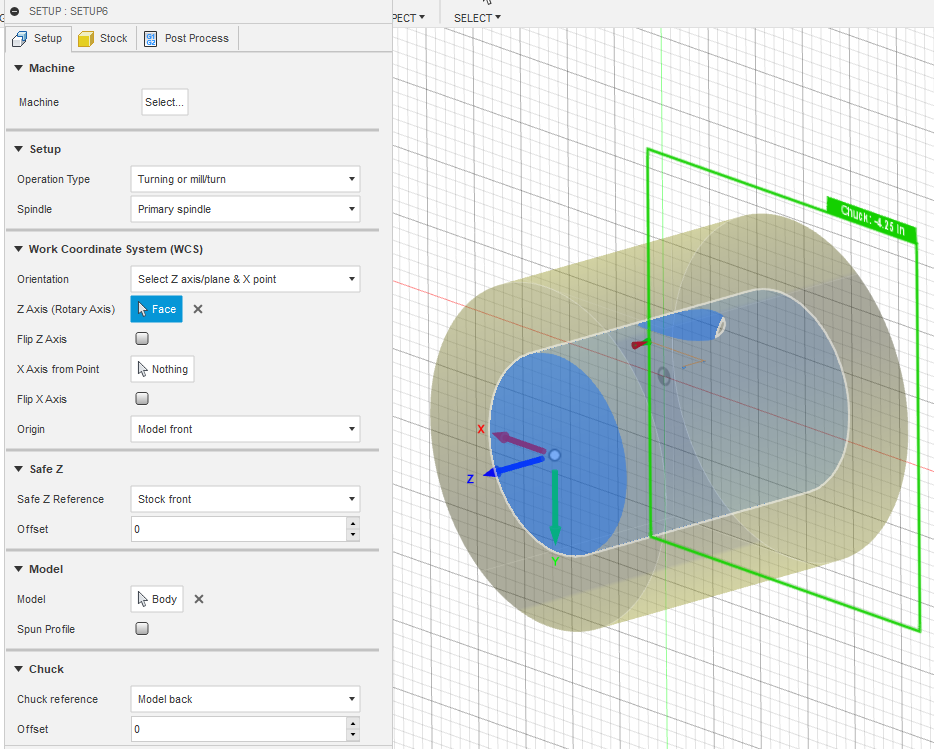Click the blue Z axis arrow
This screenshot has width=934, height=749.
click(513, 467)
